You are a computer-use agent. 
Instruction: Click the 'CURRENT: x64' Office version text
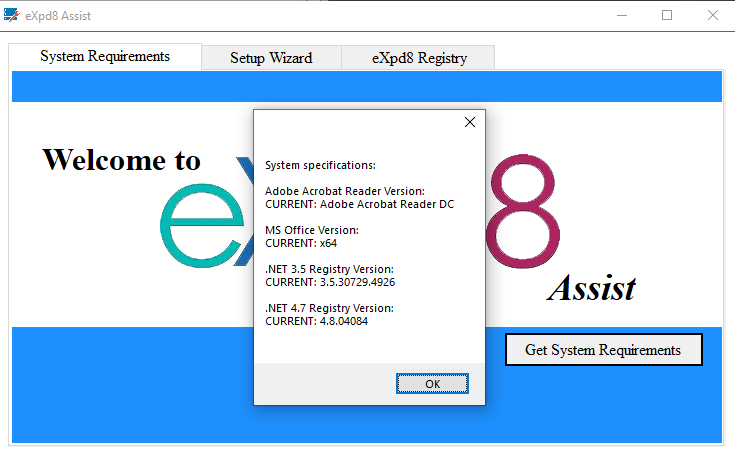tap(301, 243)
